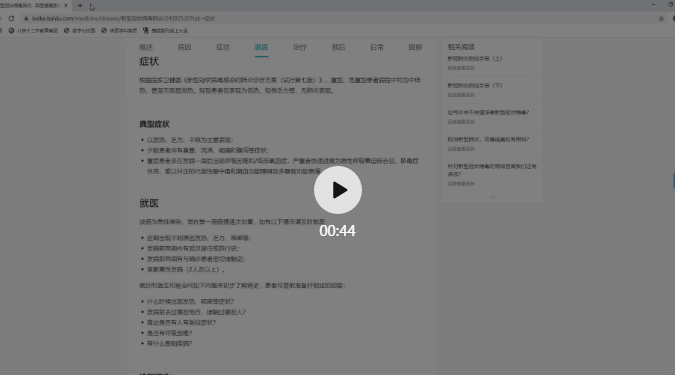Play the video with the center play button
675x375 pixels.
tap(338, 190)
